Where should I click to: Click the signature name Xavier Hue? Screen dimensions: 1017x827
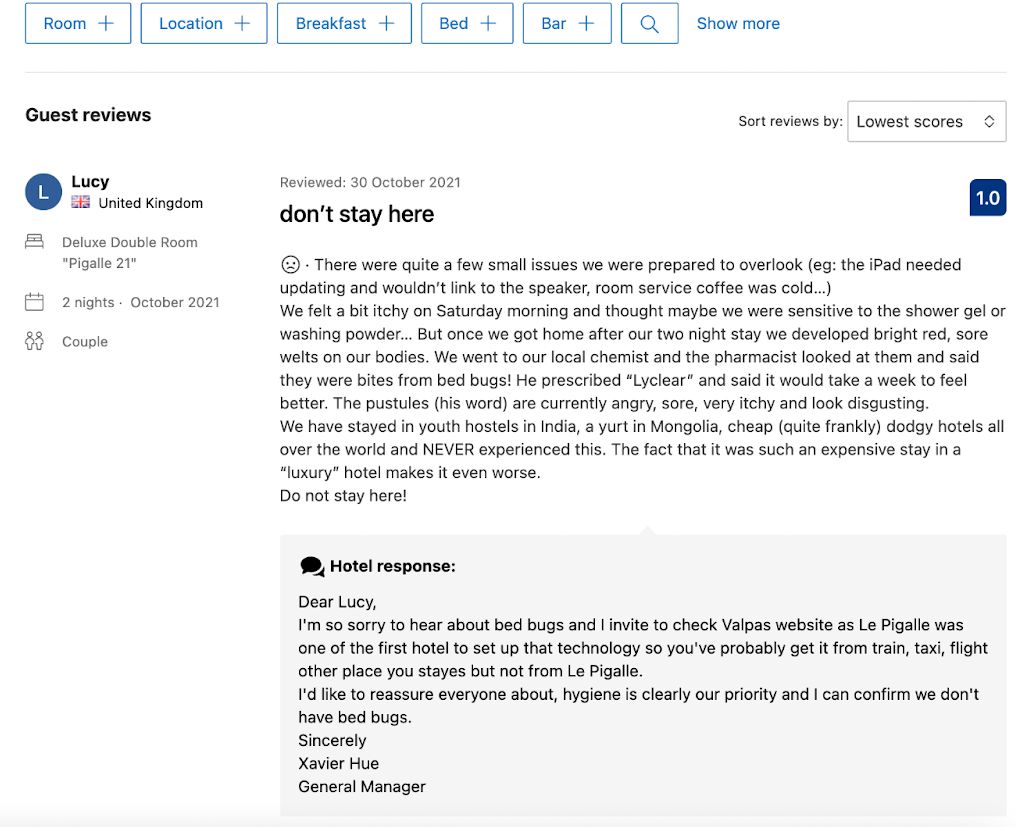(x=339, y=763)
